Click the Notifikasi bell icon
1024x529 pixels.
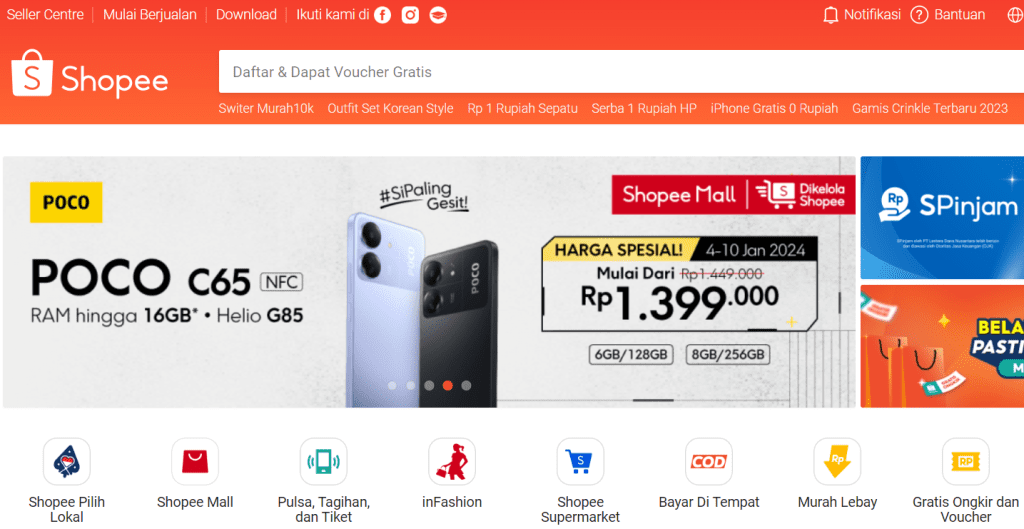[831, 15]
